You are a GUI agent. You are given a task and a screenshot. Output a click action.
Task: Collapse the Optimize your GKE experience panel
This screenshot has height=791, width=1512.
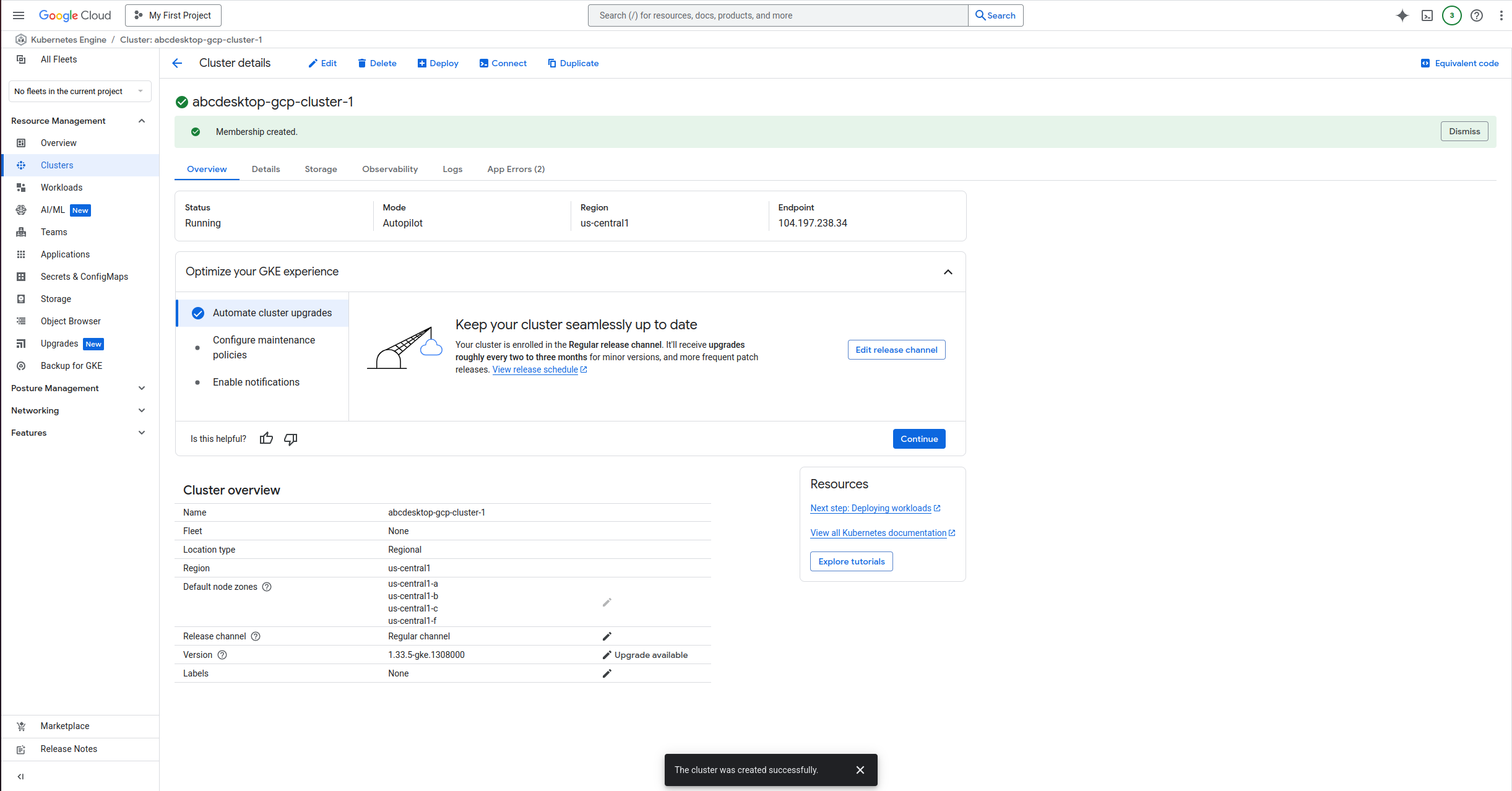pos(948,272)
